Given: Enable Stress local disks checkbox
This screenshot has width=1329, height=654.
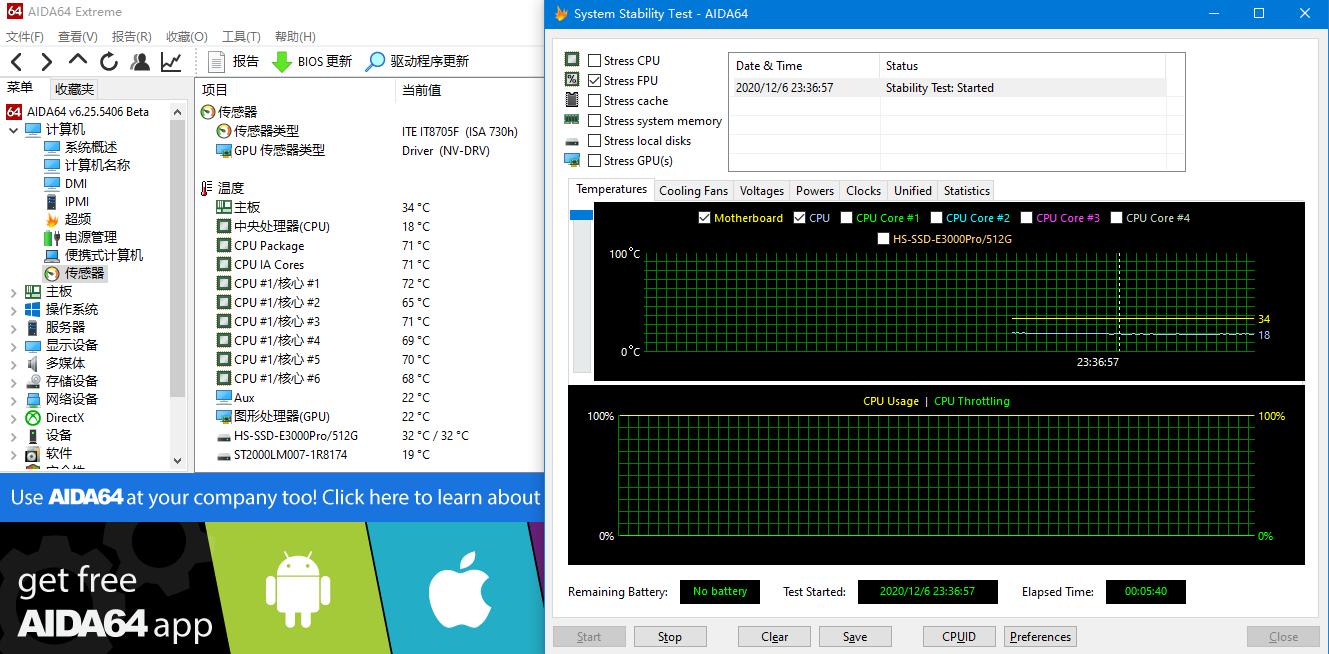Looking at the screenshot, I should [x=595, y=140].
